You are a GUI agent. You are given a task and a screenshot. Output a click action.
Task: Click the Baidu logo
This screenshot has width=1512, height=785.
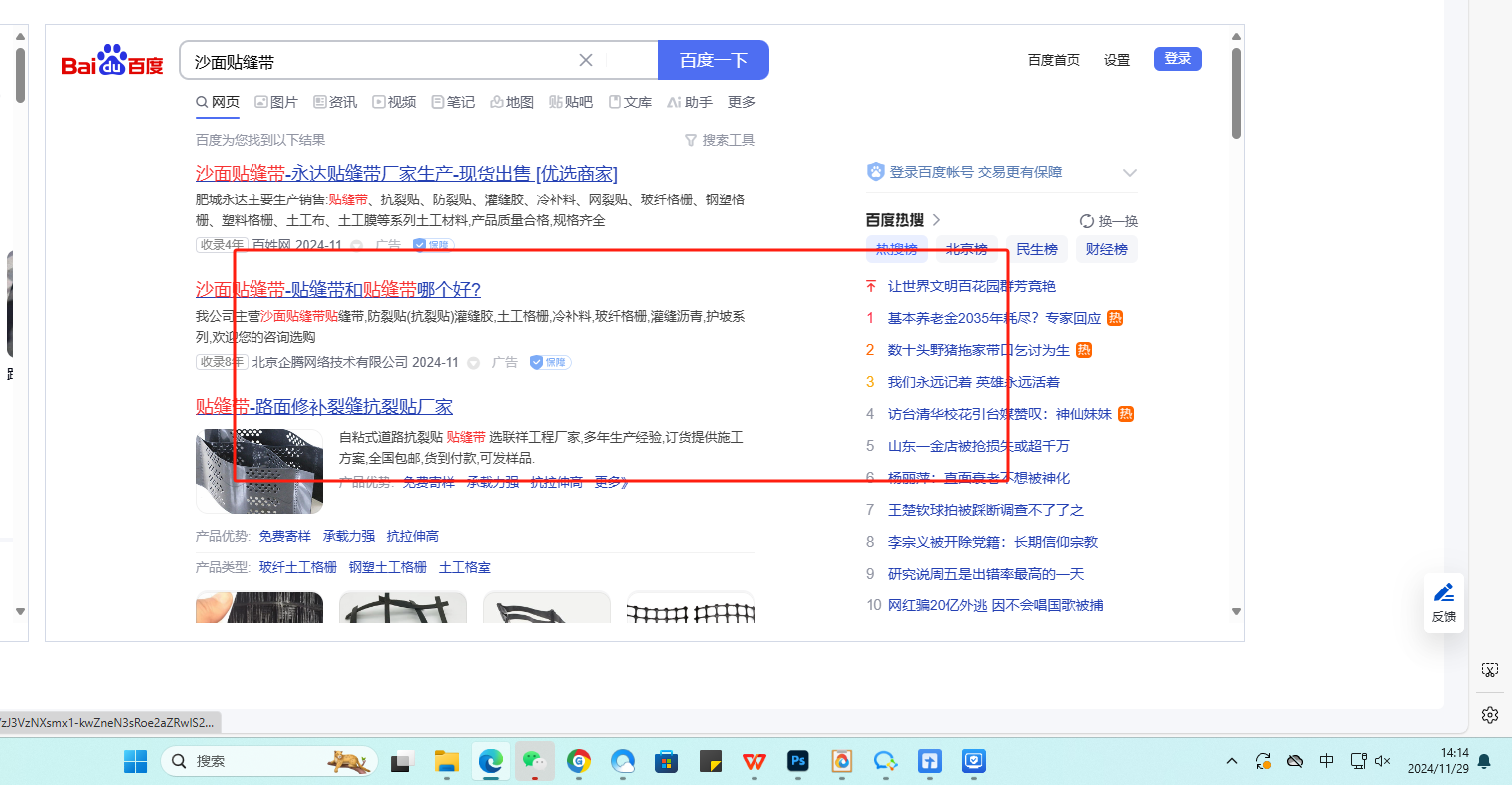pos(112,61)
